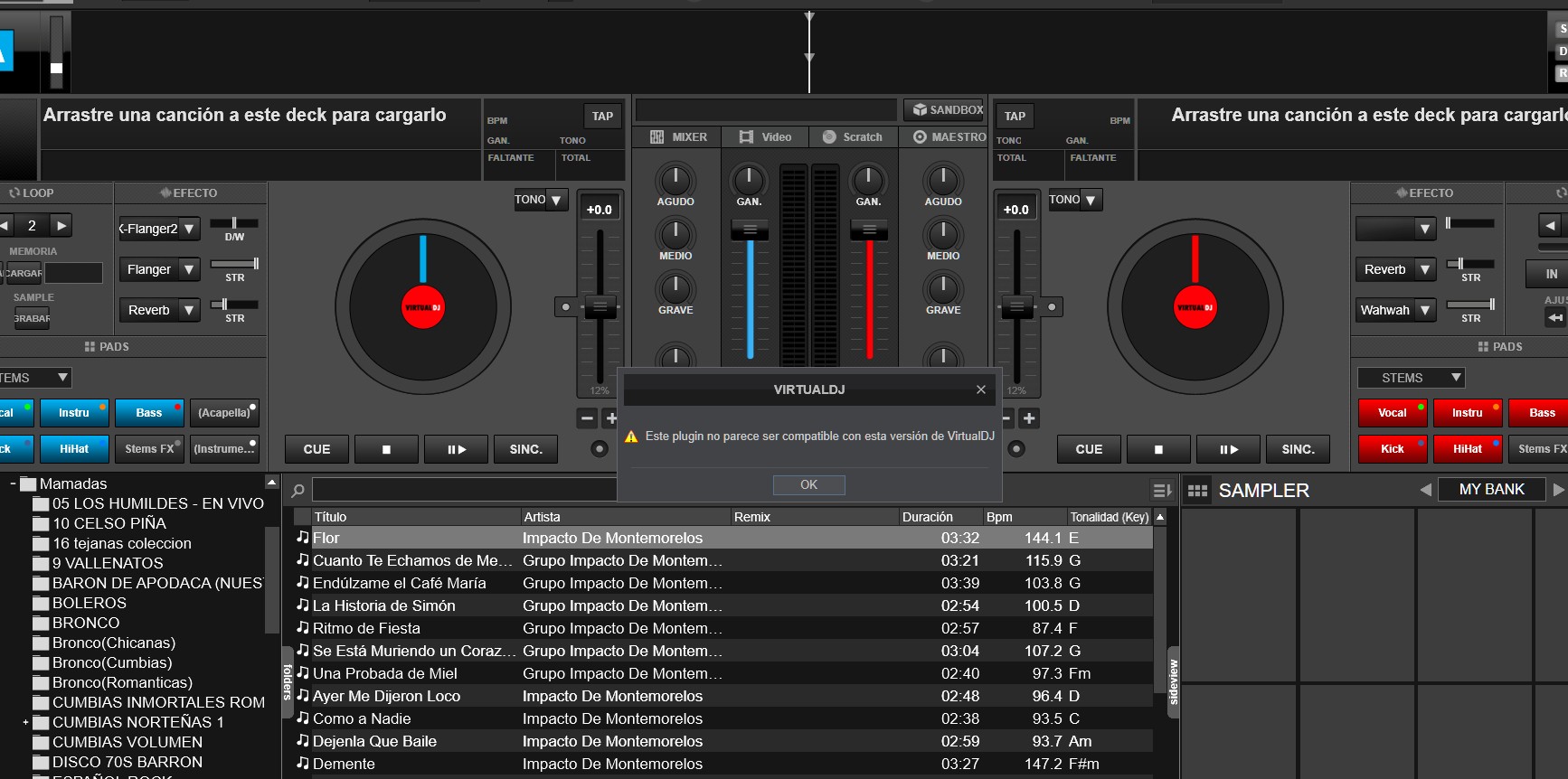Click the left deck vinyl platter

point(423,307)
